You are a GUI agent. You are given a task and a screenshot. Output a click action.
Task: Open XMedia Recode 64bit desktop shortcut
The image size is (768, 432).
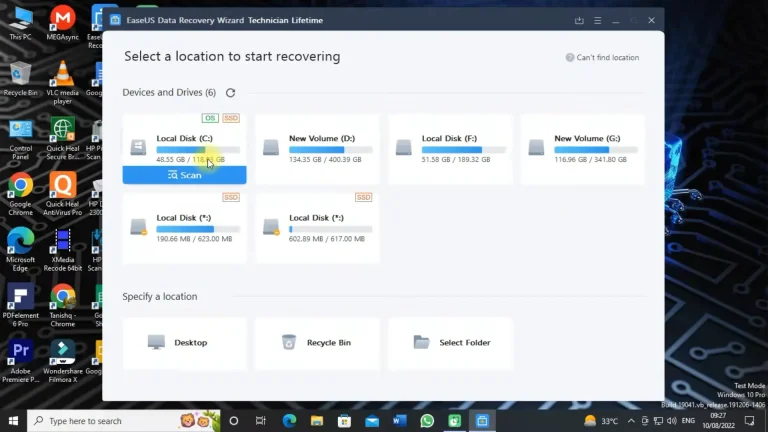click(63, 250)
